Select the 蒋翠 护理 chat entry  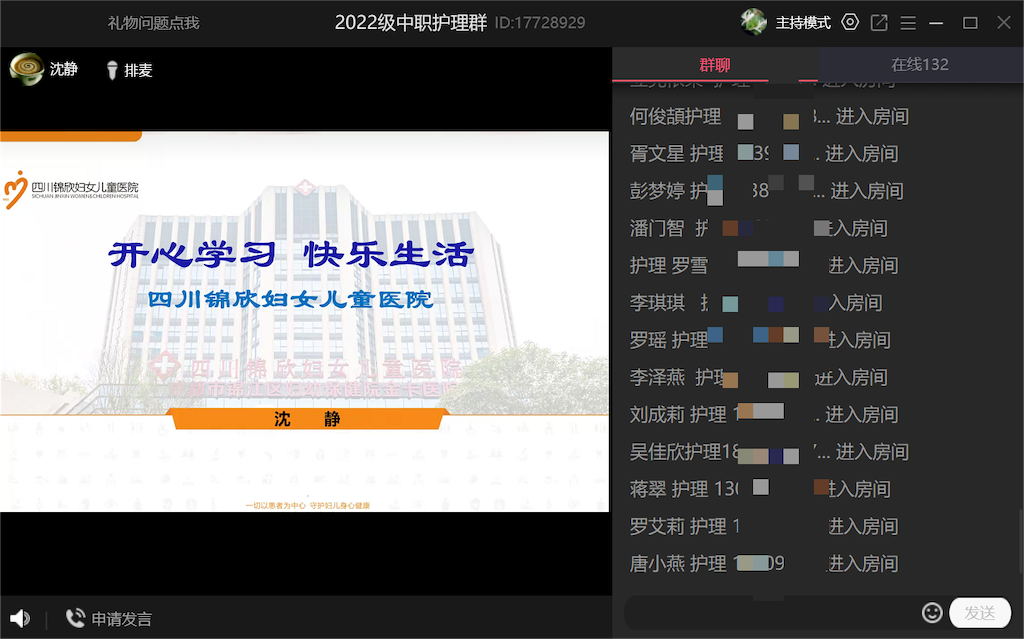(x=760, y=489)
